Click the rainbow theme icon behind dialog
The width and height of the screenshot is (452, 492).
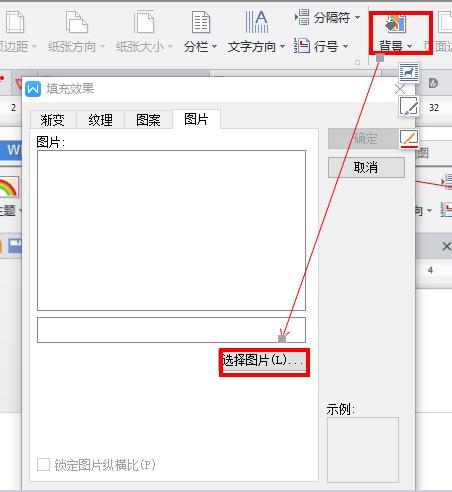[9, 187]
